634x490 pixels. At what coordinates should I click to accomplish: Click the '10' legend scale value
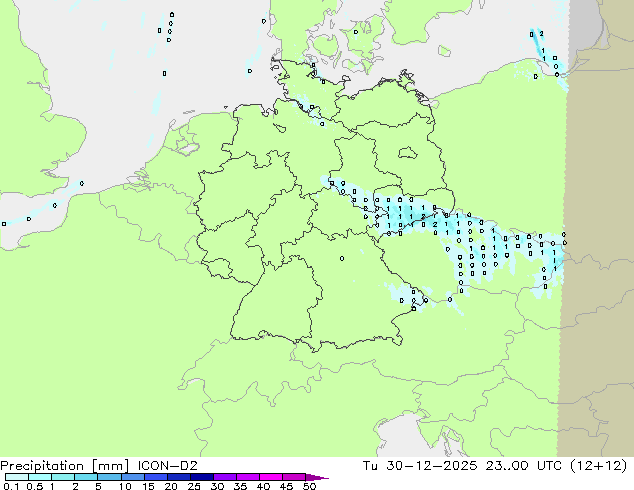(x=125, y=486)
